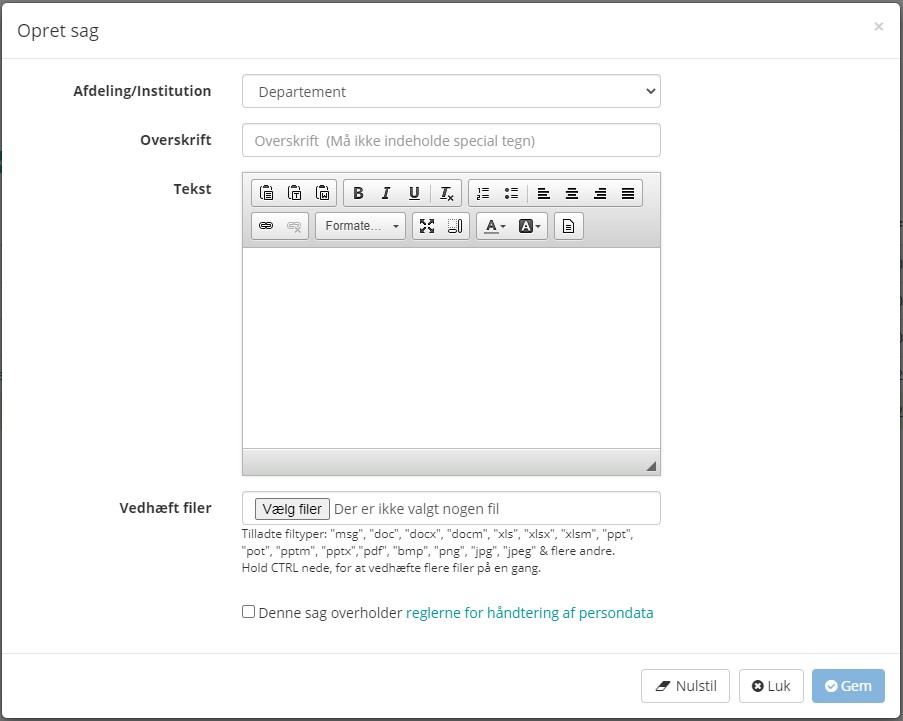Paste as plain text
Screen dimensions: 903x721
pos(295,194)
